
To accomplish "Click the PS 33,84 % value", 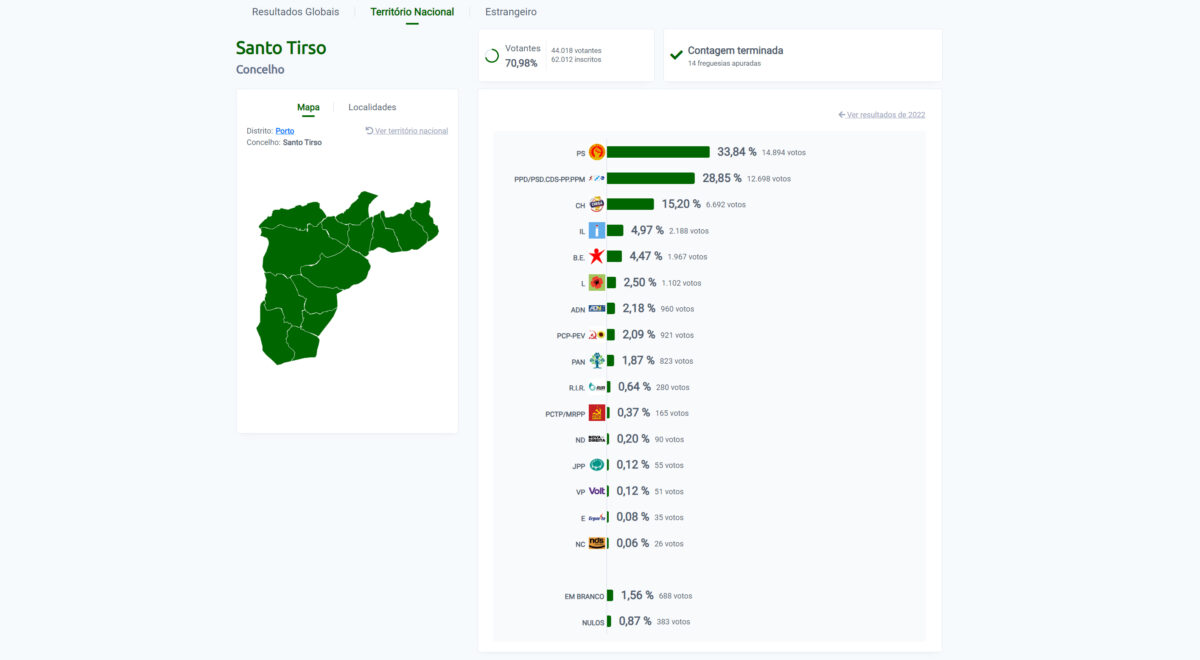I will (736, 152).
